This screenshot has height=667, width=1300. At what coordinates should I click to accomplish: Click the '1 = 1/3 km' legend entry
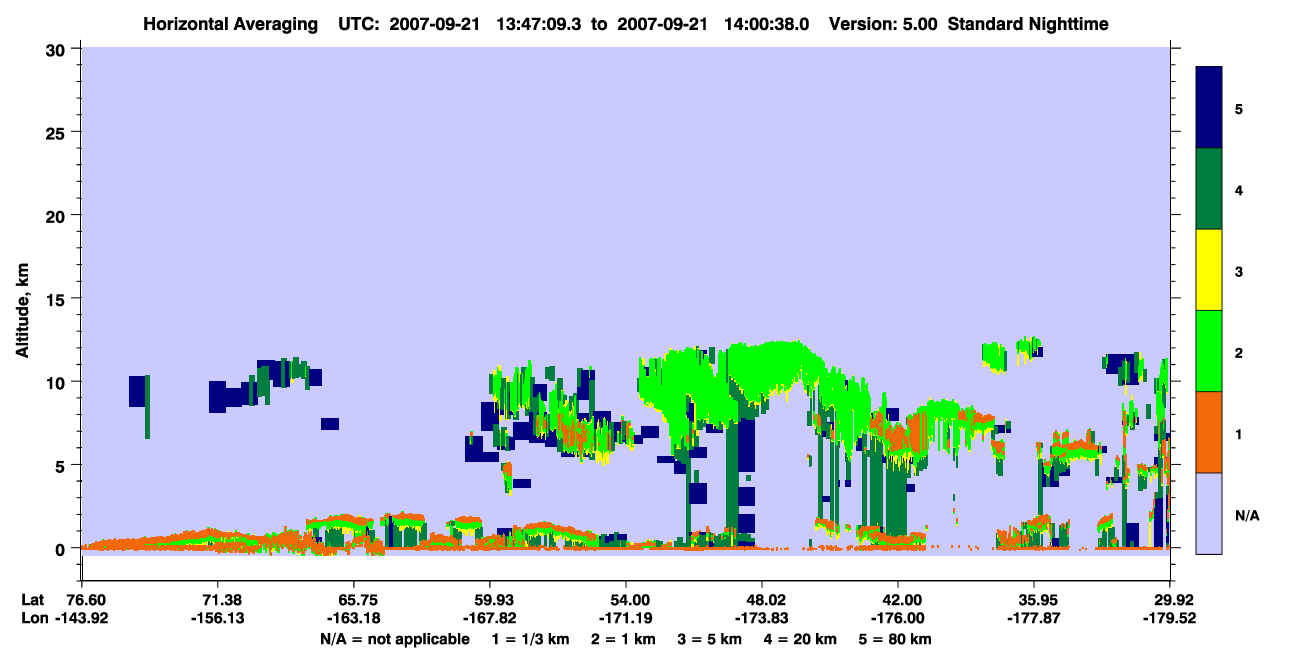(x=531, y=639)
